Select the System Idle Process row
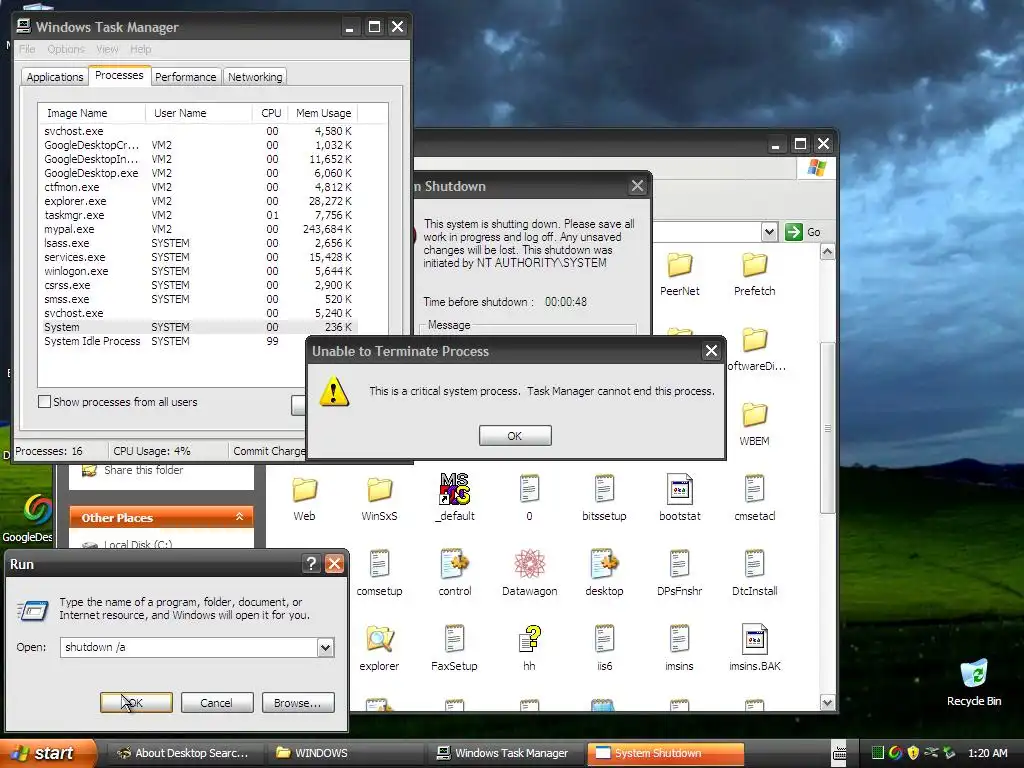 [x=198, y=341]
